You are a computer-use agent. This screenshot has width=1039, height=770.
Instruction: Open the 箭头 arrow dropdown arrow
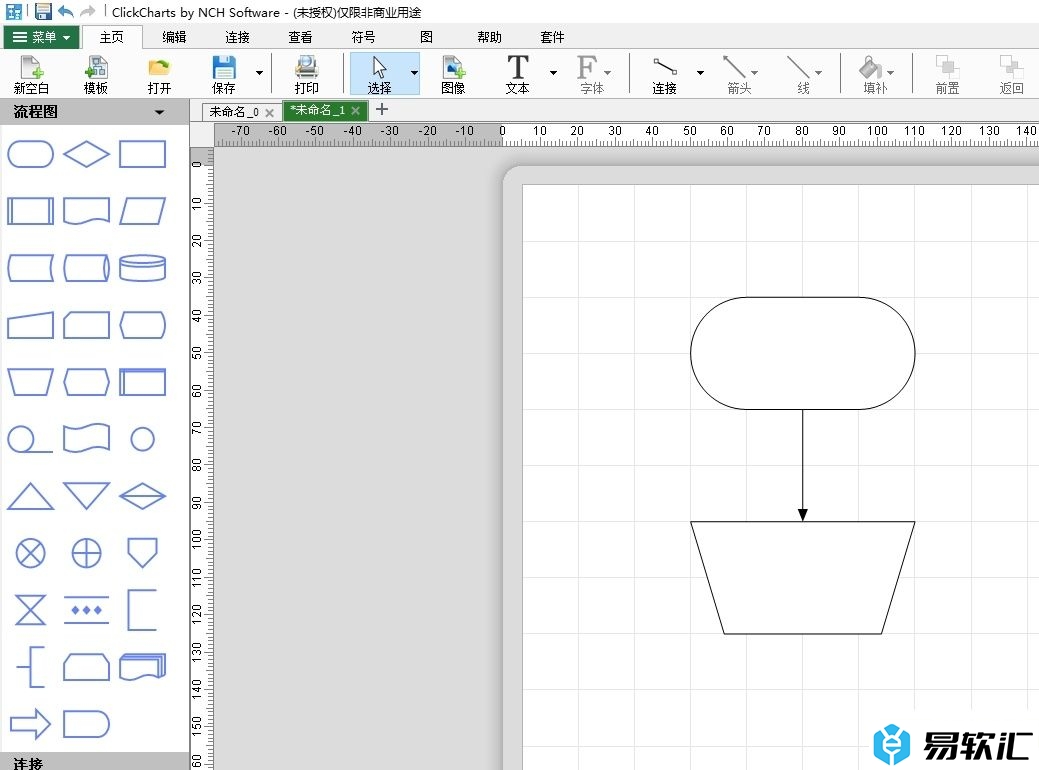(x=755, y=73)
